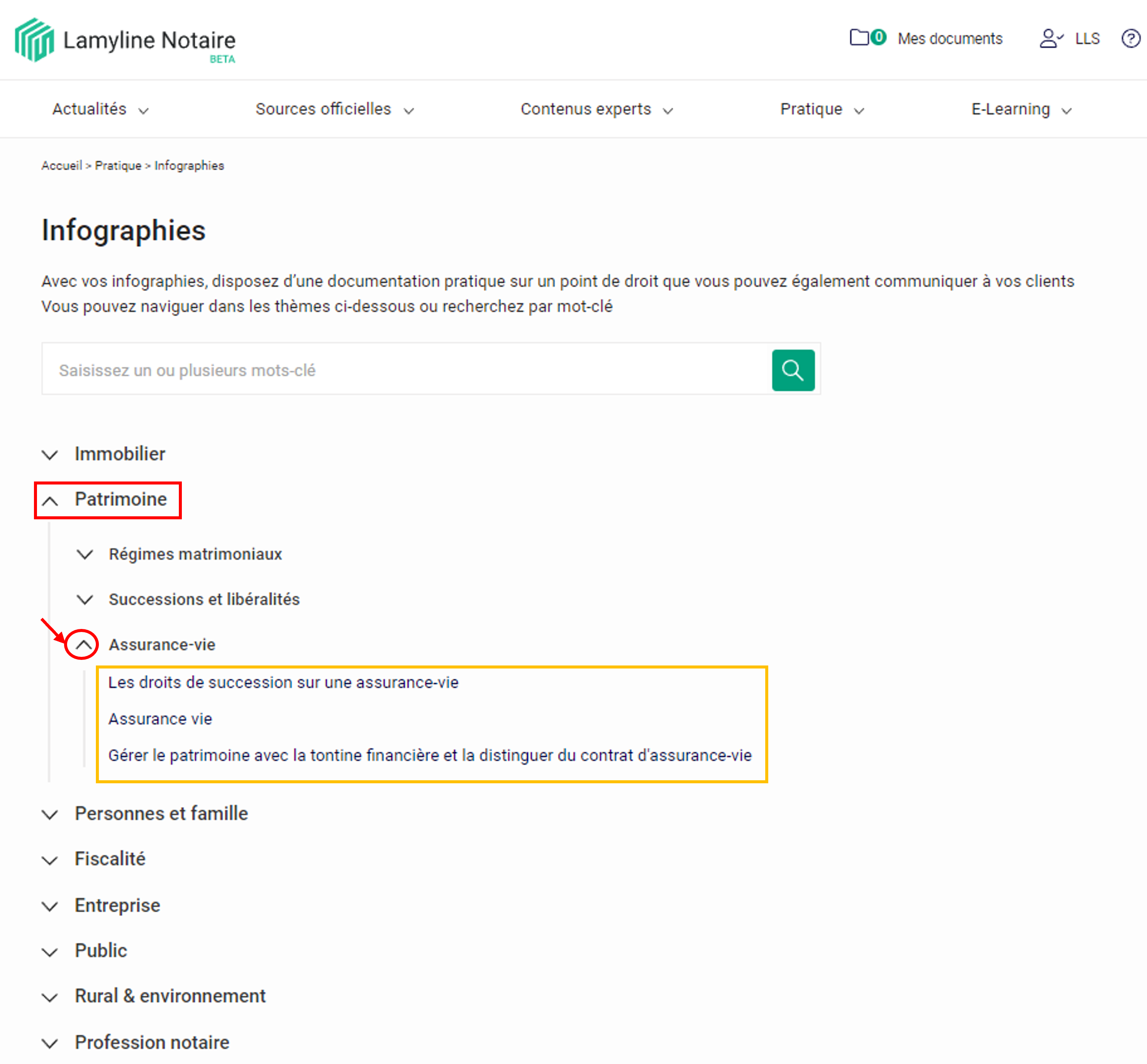
Task: Expand Successions et libéralités subsection
Action: (x=85, y=600)
